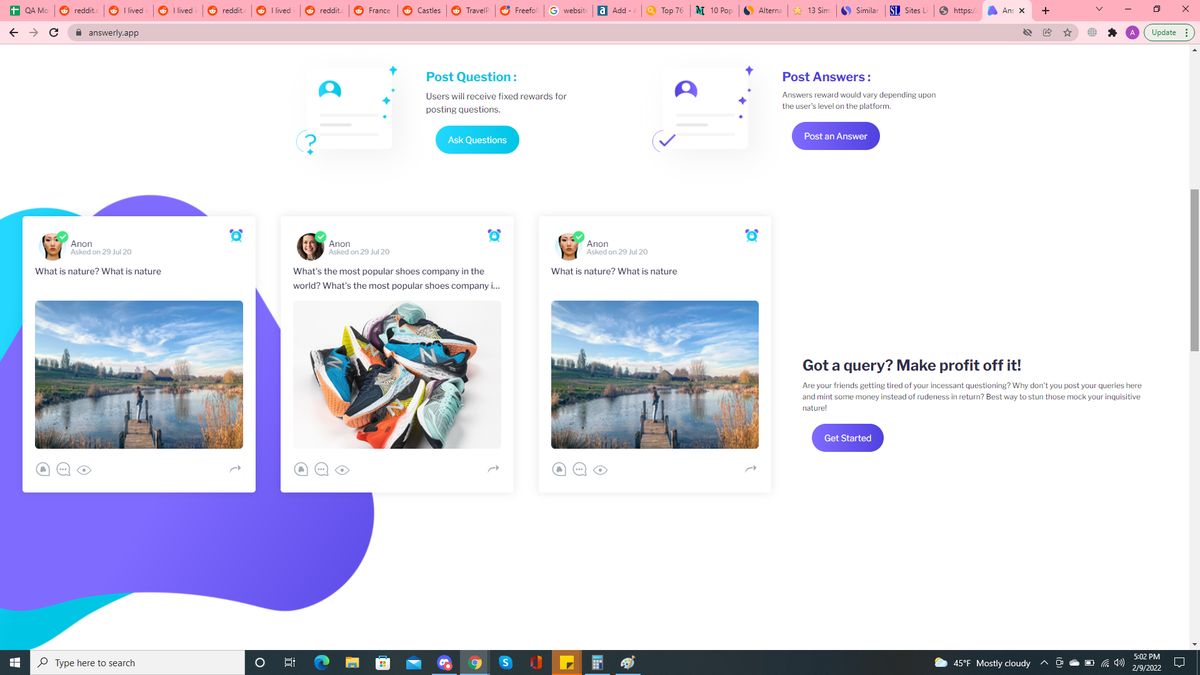Screen dimensions: 1200x675
Task: Open the share arrow on the first card
Action: (x=235, y=467)
